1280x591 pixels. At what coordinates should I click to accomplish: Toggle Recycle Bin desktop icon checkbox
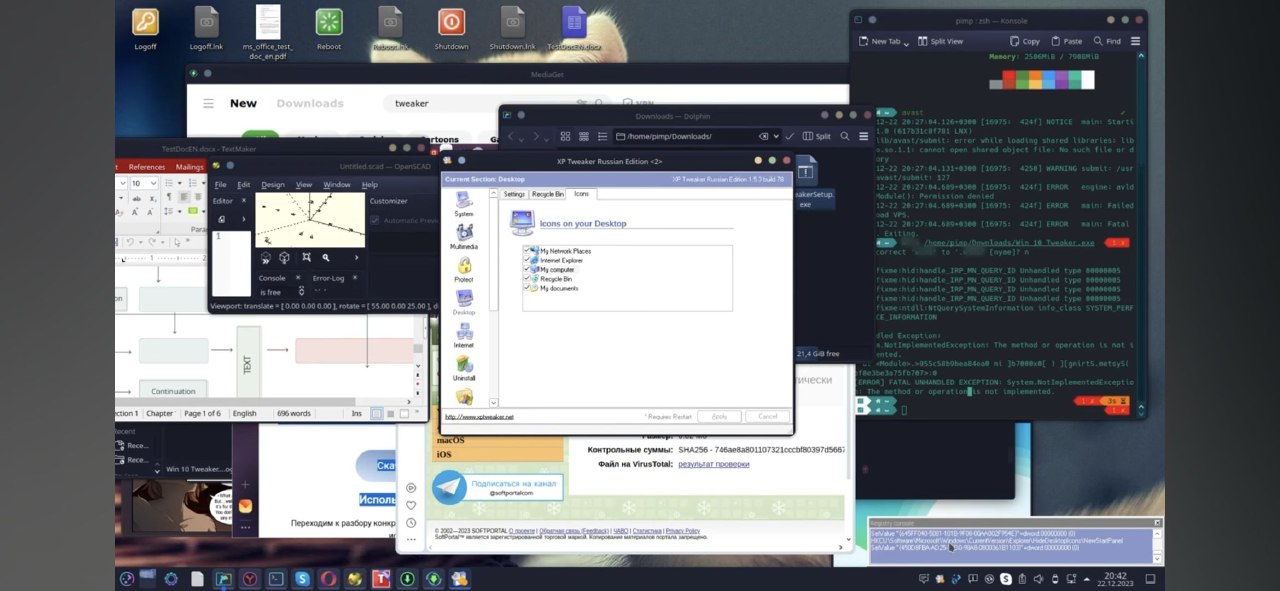(528, 279)
